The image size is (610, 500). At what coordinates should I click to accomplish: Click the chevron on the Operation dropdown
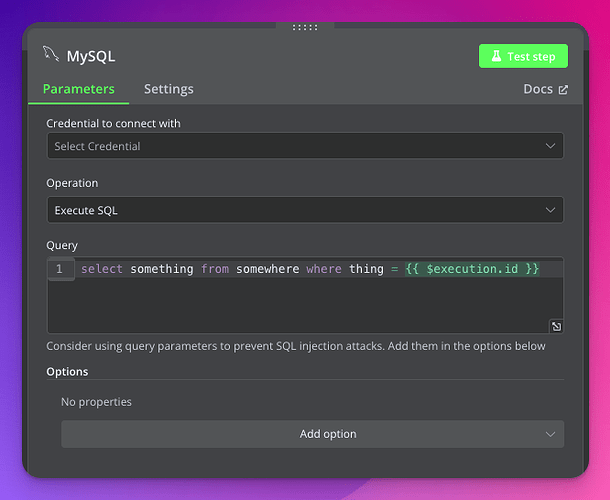(550, 210)
